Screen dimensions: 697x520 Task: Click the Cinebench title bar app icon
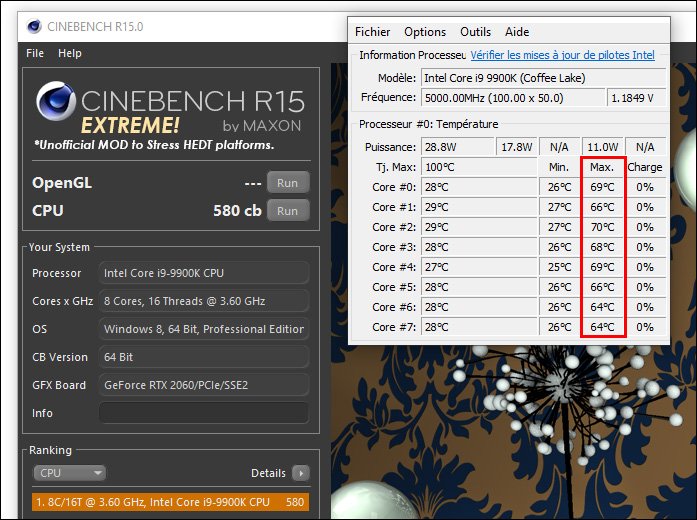[34, 27]
